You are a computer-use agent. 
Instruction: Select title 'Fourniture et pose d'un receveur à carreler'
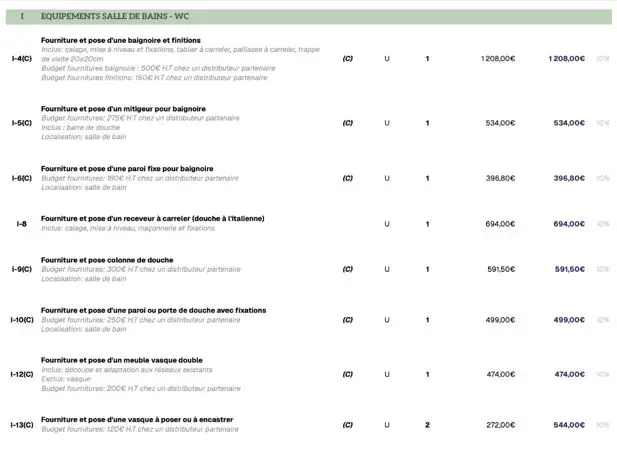coord(152,218)
